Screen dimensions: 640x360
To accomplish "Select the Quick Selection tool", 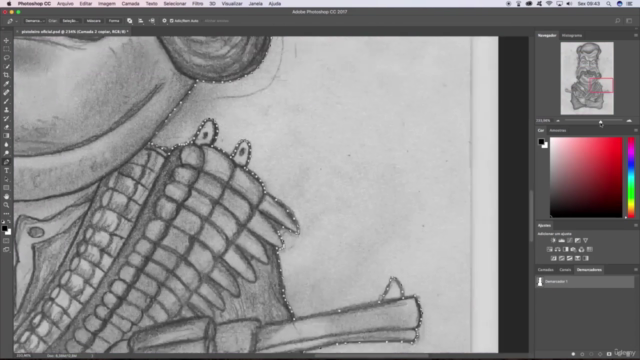I will tap(6, 66).
